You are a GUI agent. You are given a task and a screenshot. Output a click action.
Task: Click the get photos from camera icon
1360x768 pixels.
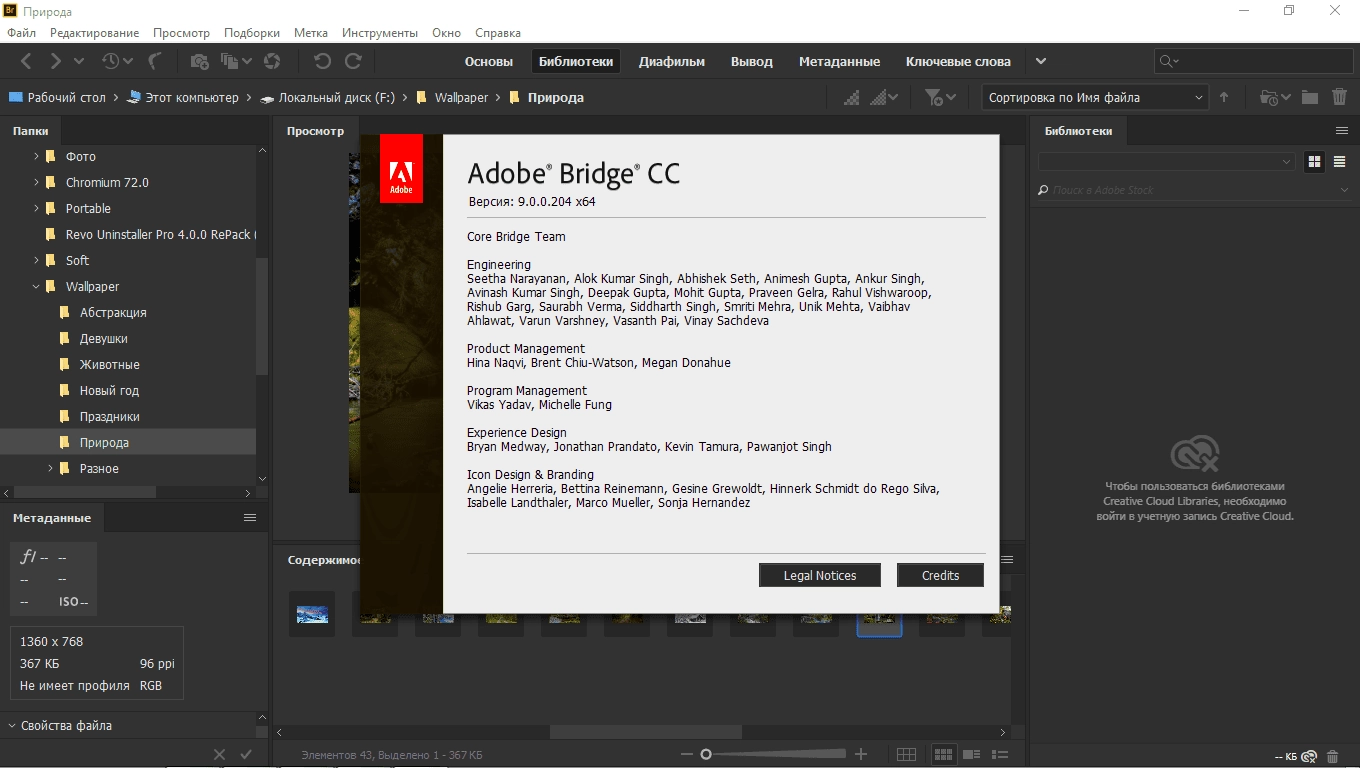[200, 61]
